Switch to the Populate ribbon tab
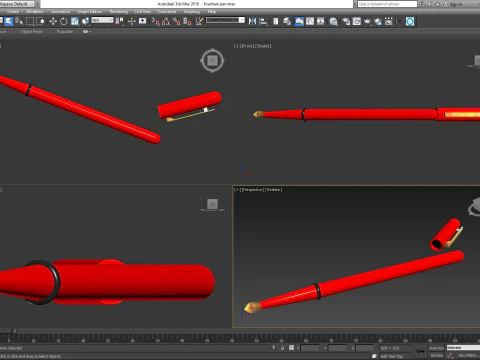Viewport: 480px width, 360px height. pyautogui.click(x=65, y=32)
